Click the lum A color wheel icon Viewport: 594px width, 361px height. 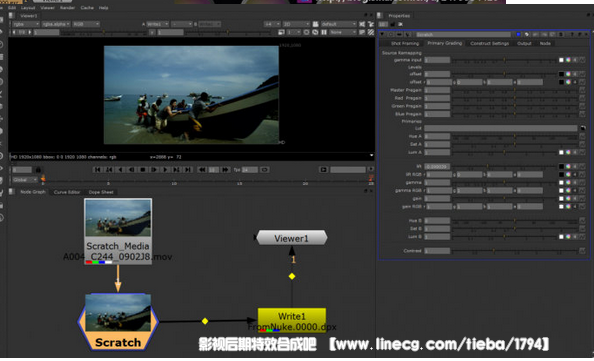[568, 152]
